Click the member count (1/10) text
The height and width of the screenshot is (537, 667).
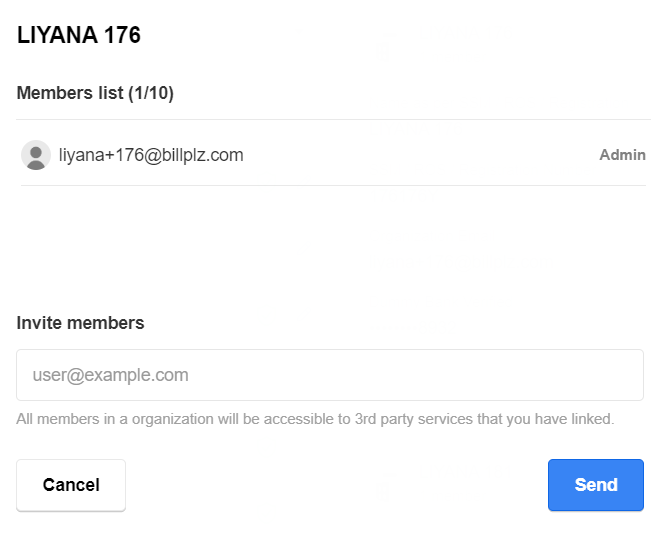point(151,94)
